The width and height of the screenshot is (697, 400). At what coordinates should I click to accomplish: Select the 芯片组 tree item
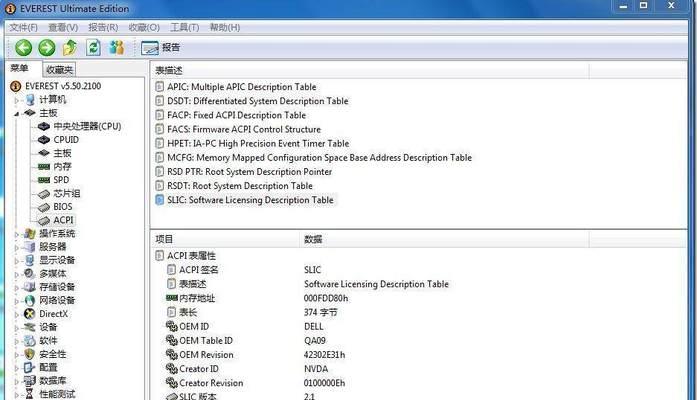(x=67, y=193)
